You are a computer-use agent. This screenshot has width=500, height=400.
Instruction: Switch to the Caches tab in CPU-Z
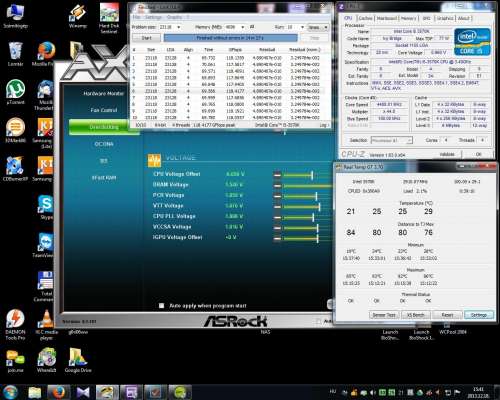(x=366, y=18)
